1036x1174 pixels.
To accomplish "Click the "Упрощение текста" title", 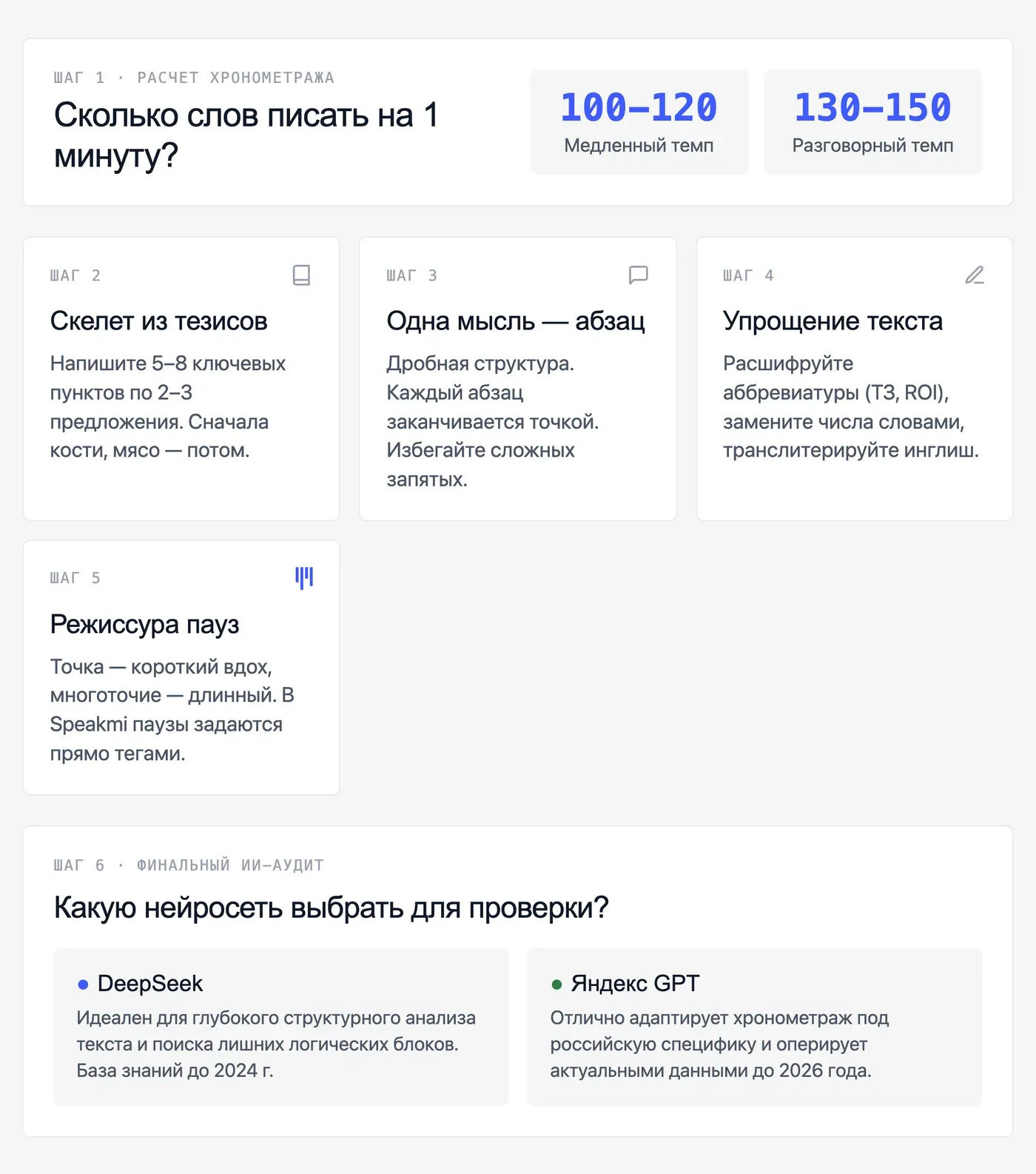I will tap(832, 321).
